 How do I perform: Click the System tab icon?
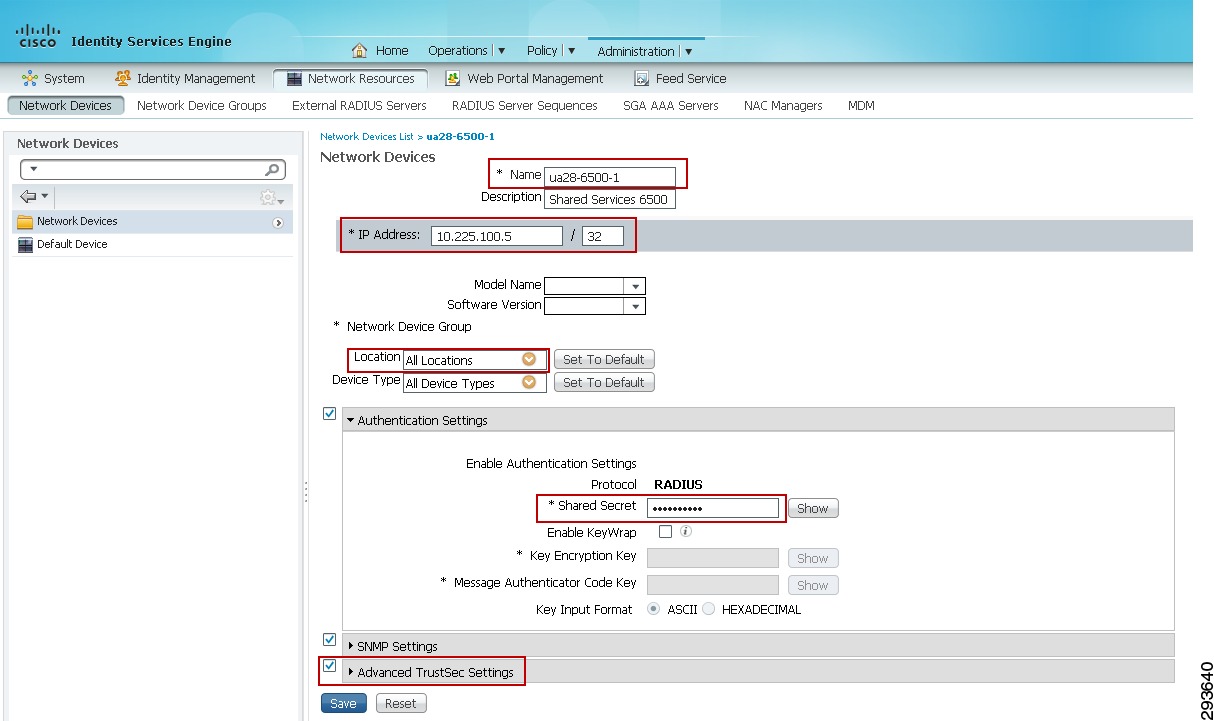[30, 78]
